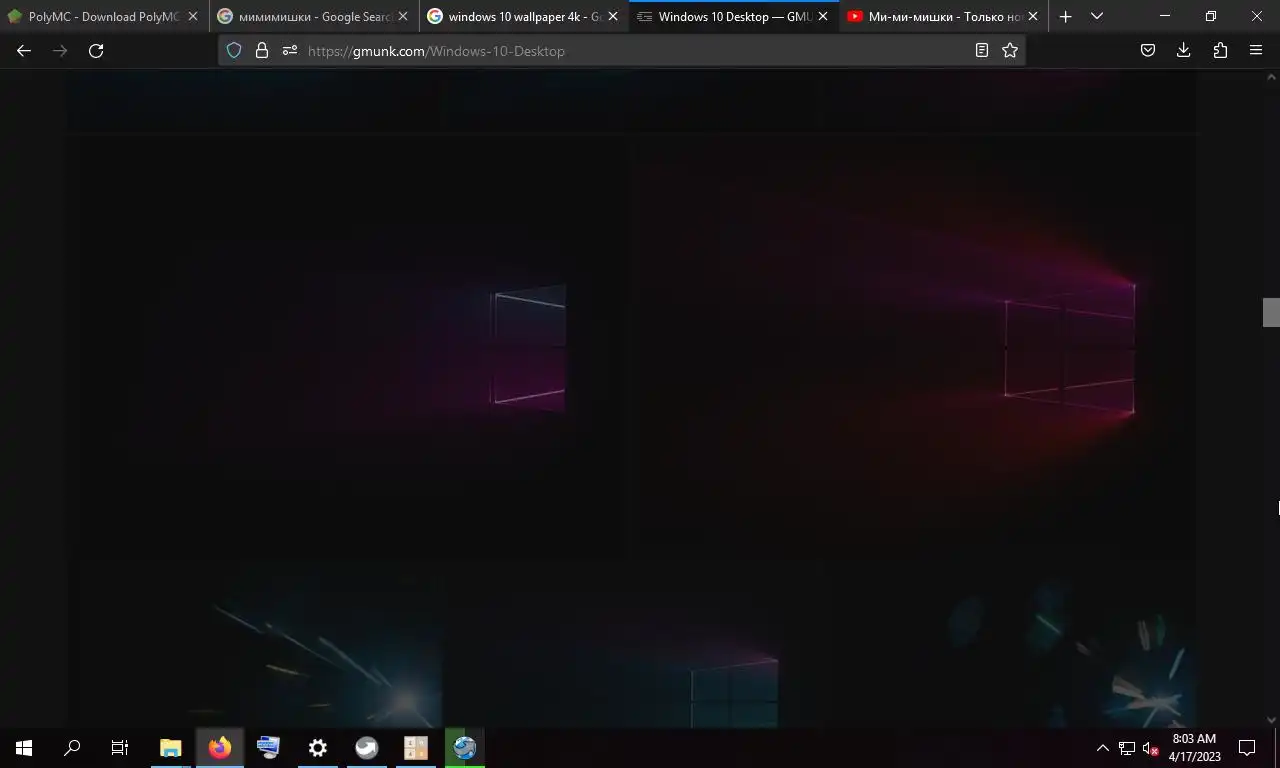Switch to мимимишки Google Search tab
This screenshot has width=1280, height=768.
point(314,17)
